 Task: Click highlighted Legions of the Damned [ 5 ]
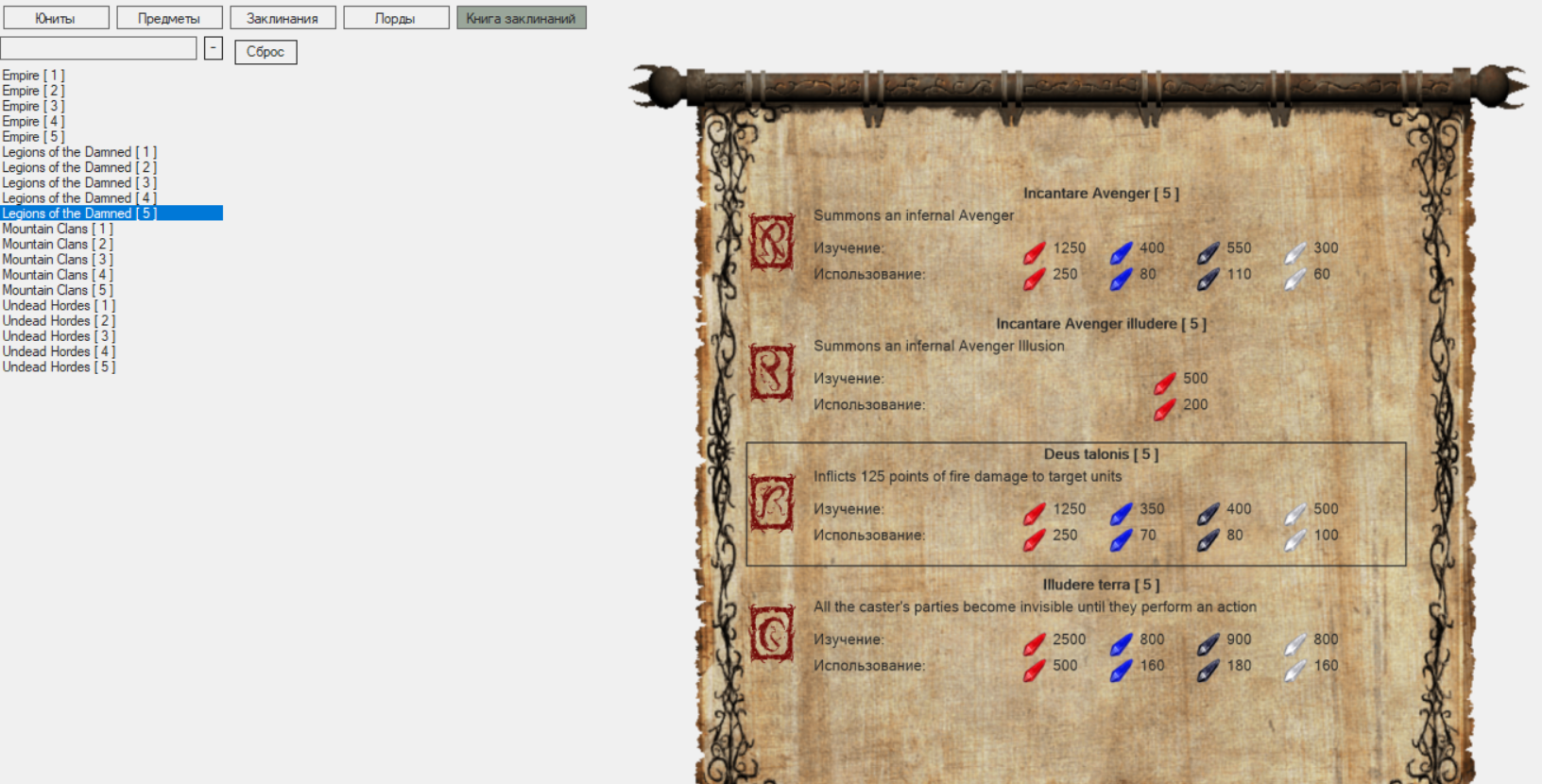[x=111, y=213]
